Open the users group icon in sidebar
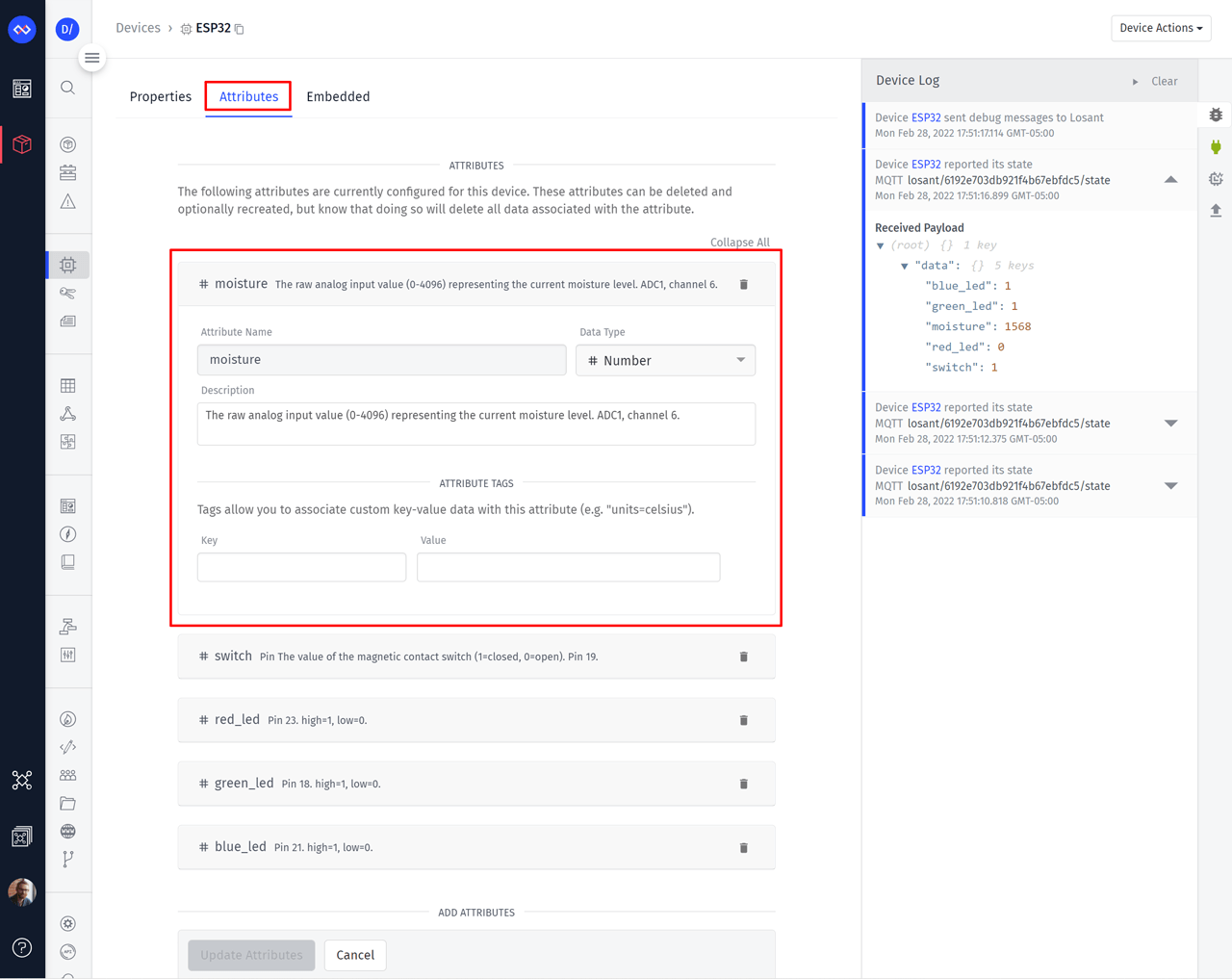The width and height of the screenshot is (1232, 979). point(67,775)
